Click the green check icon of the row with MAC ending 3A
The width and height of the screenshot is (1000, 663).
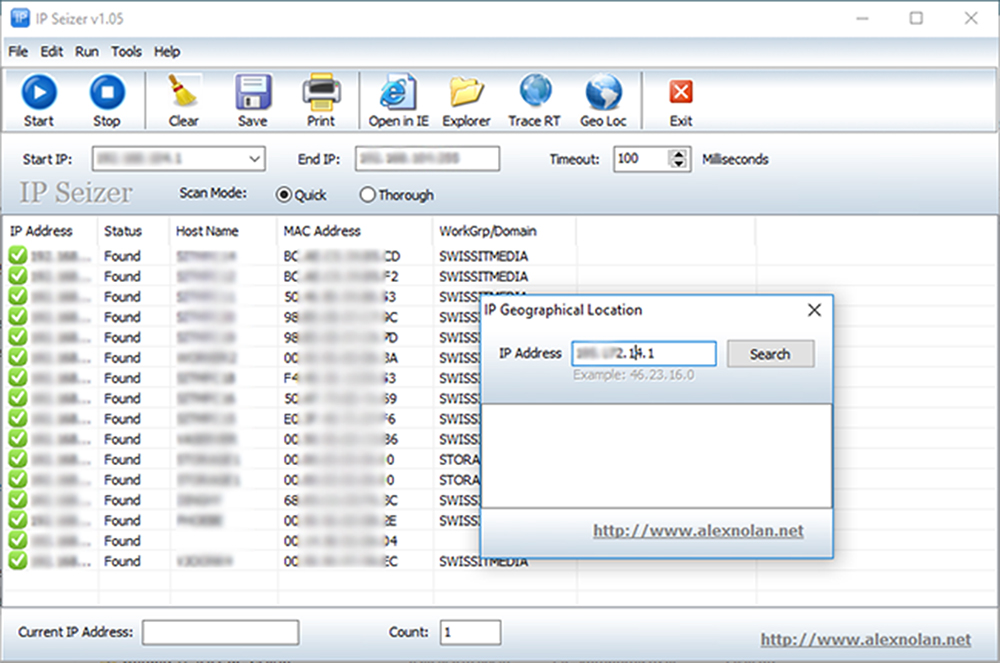[x=18, y=358]
